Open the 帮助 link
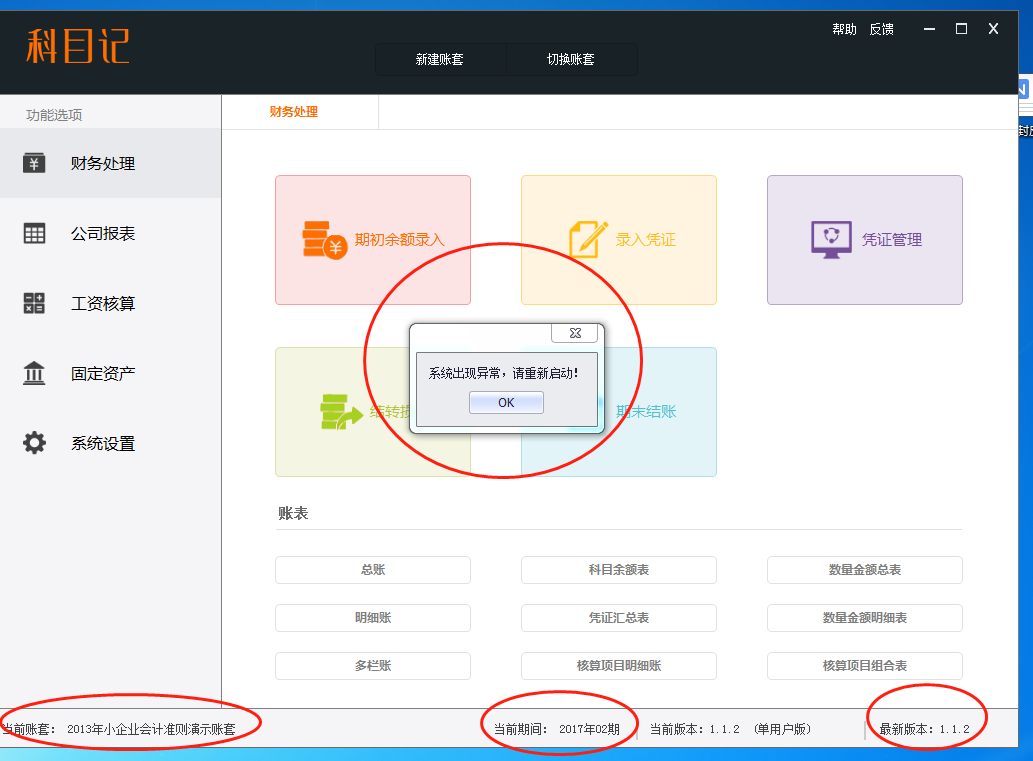Screen dimensions: 1033x761 [x=844, y=30]
